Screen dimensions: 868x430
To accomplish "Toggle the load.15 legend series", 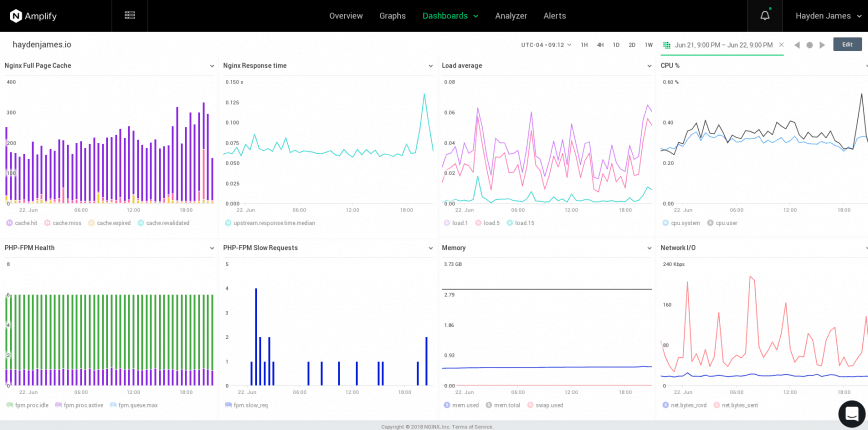I will [x=521, y=223].
